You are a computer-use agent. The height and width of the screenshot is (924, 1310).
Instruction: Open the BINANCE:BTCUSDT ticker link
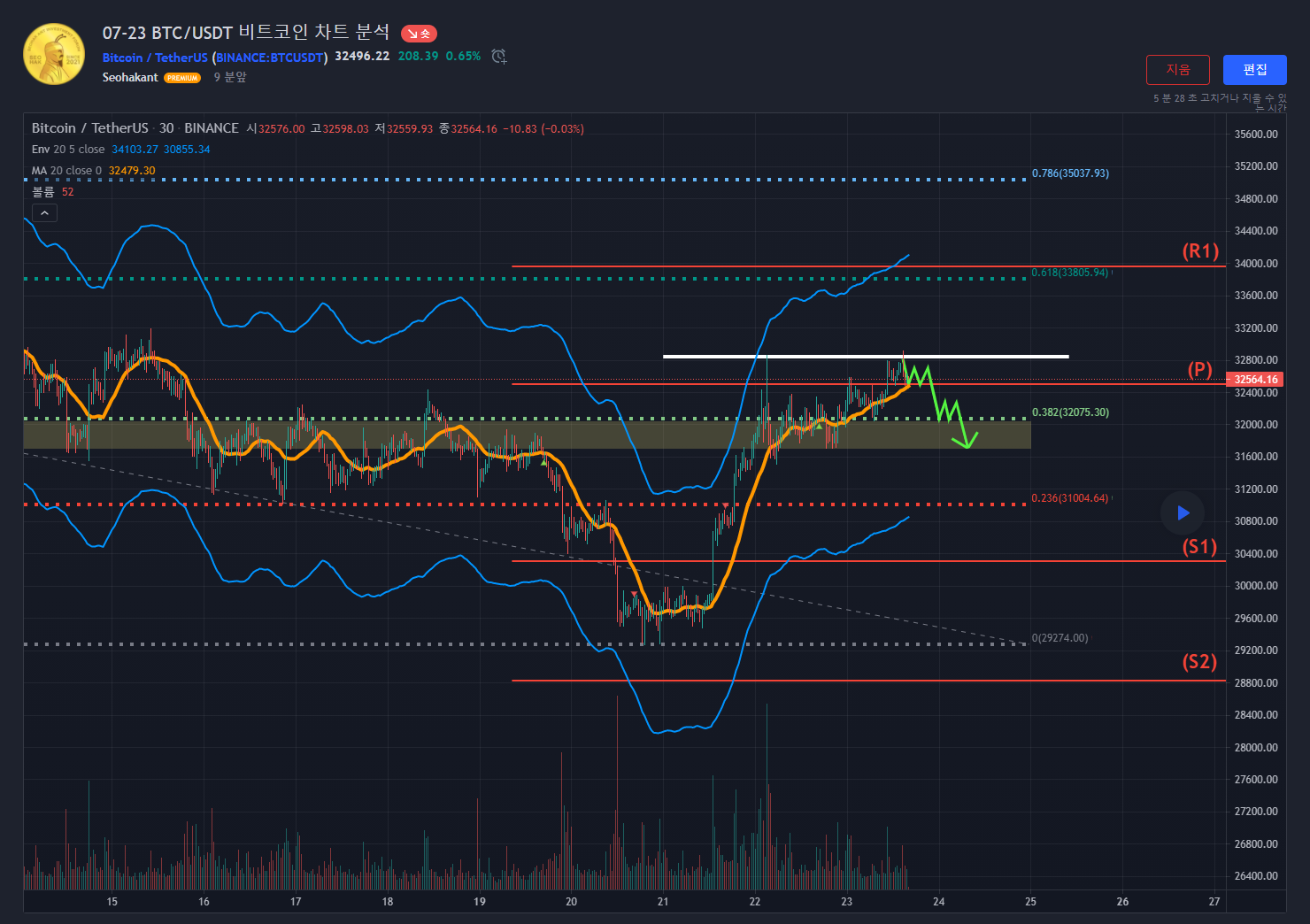click(x=271, y=58)
